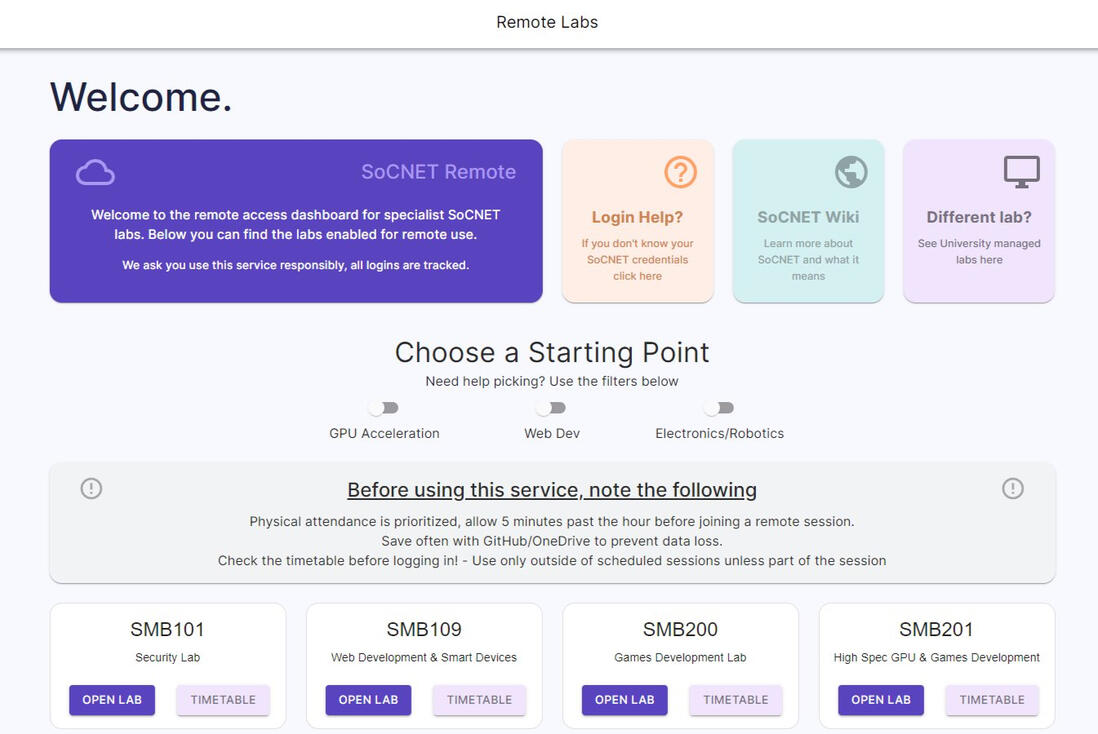1098x734 pixels.
Task: Click the globe icon on the SoCNET Wiki card
Action: [x=851, y=171]
